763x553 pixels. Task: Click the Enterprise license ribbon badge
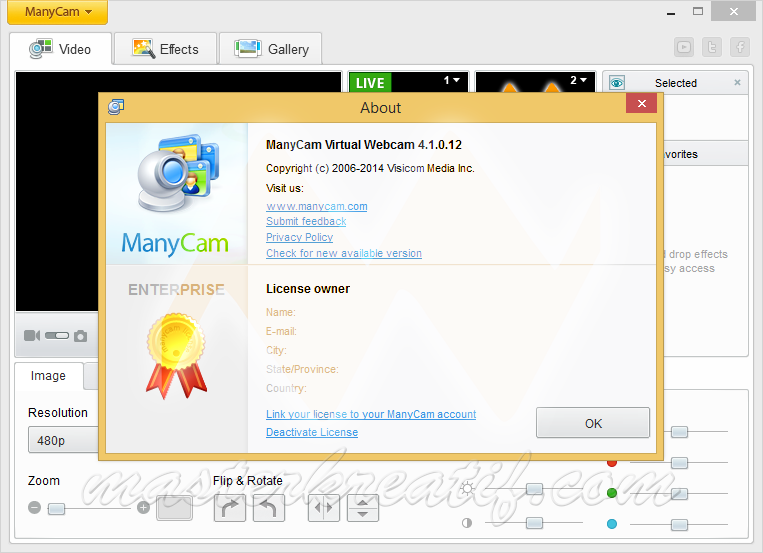click(x=176, y=356)
